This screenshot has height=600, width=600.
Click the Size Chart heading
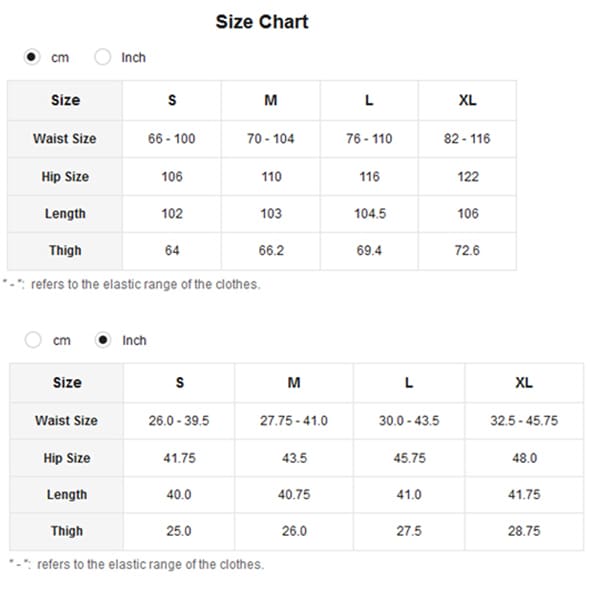(x=262, y=22)
